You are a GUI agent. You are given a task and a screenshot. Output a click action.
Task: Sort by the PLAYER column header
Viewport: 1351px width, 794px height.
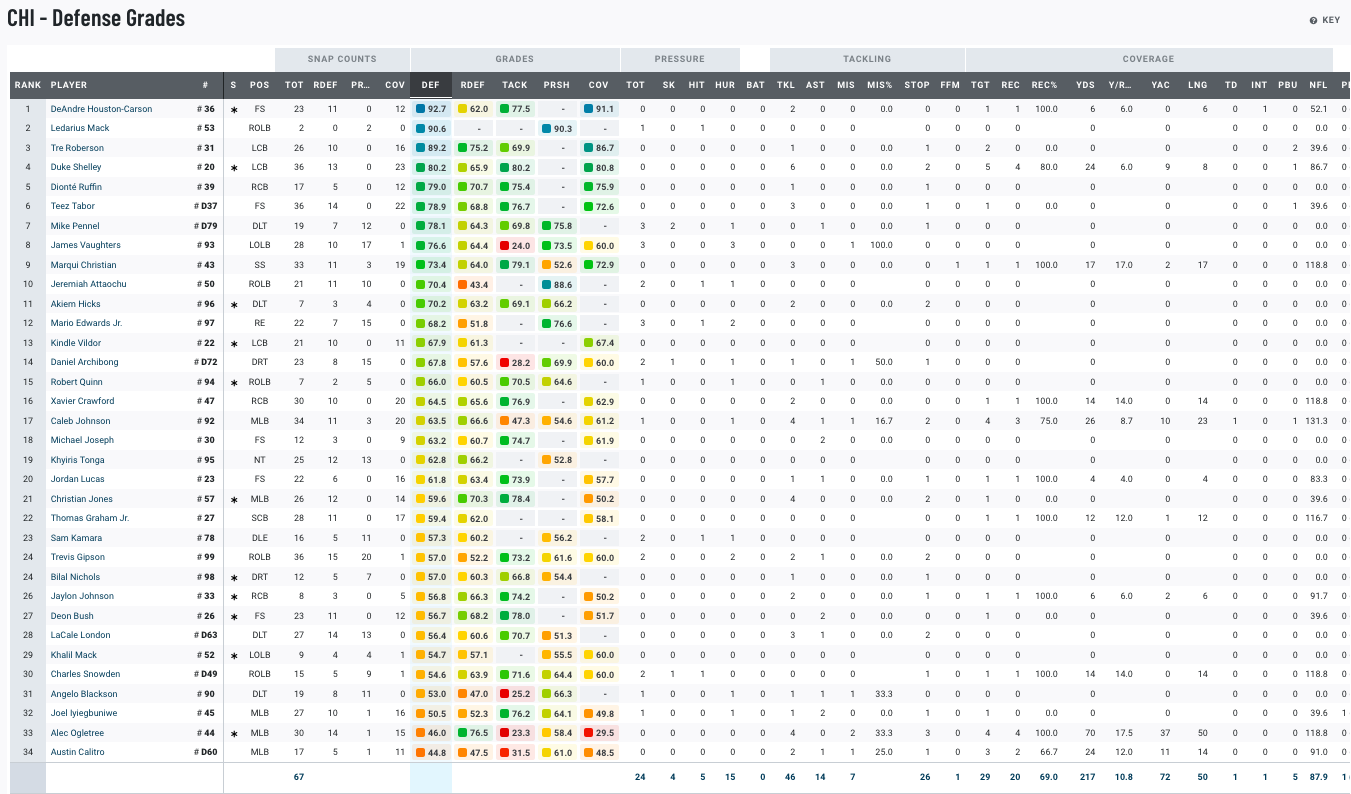(x=69, y=85)
